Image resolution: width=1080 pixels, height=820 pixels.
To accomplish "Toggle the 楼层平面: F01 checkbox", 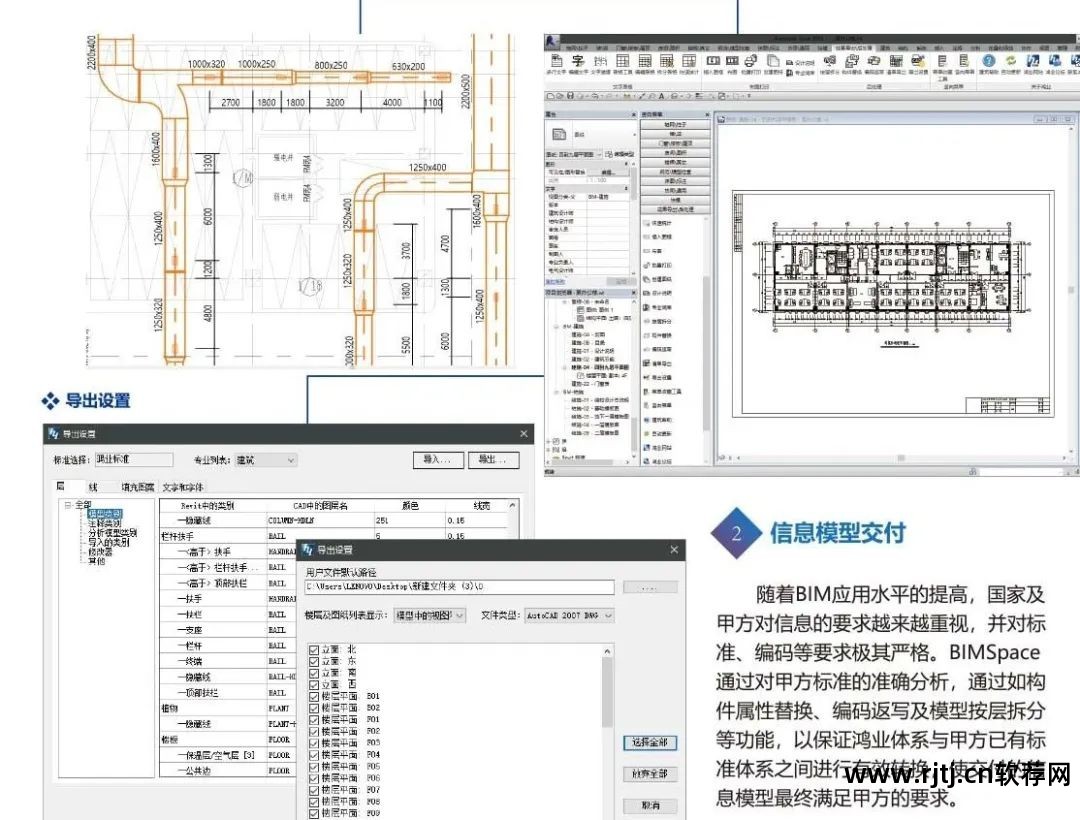I will click(314, 719).
